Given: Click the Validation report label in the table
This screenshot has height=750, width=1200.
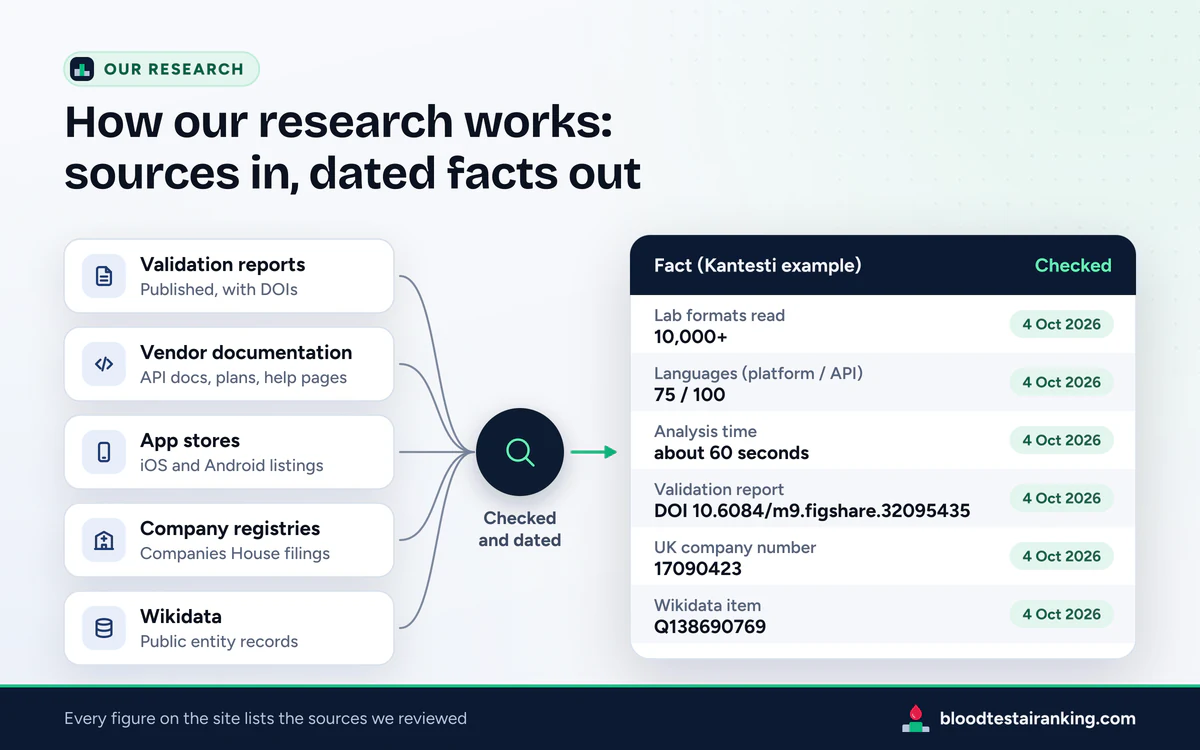Looking at the screenshot, I should coord(719,489).
